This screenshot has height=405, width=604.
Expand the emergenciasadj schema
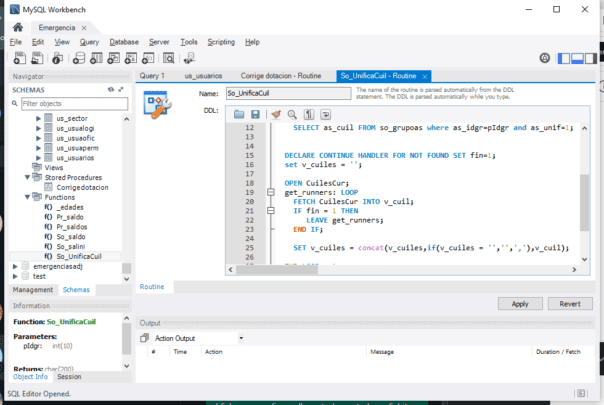14,266
